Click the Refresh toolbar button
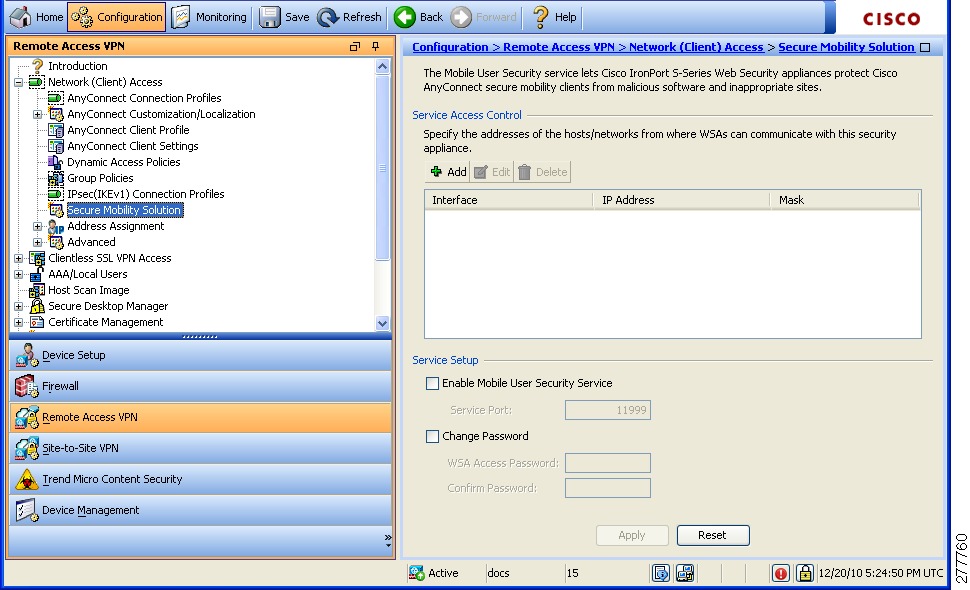The height and width of the screenshot is (590, 970). tap(350, 17)
